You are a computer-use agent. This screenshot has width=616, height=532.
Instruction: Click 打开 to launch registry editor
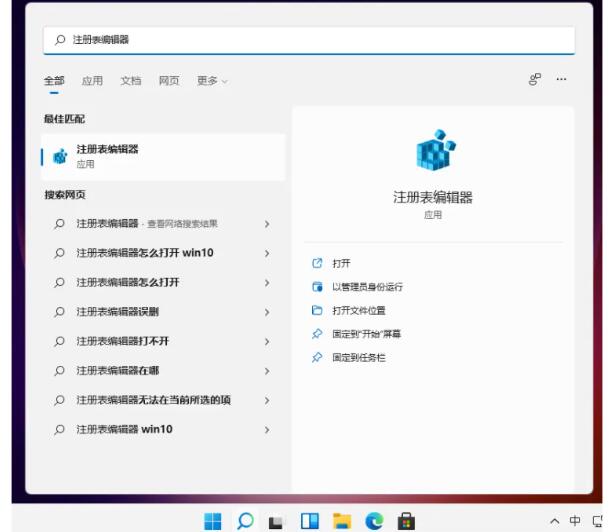click(341, 263)
